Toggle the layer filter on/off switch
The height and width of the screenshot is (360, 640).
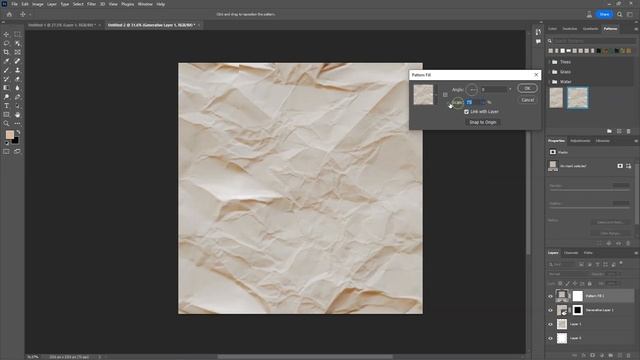tap(621, 263)
